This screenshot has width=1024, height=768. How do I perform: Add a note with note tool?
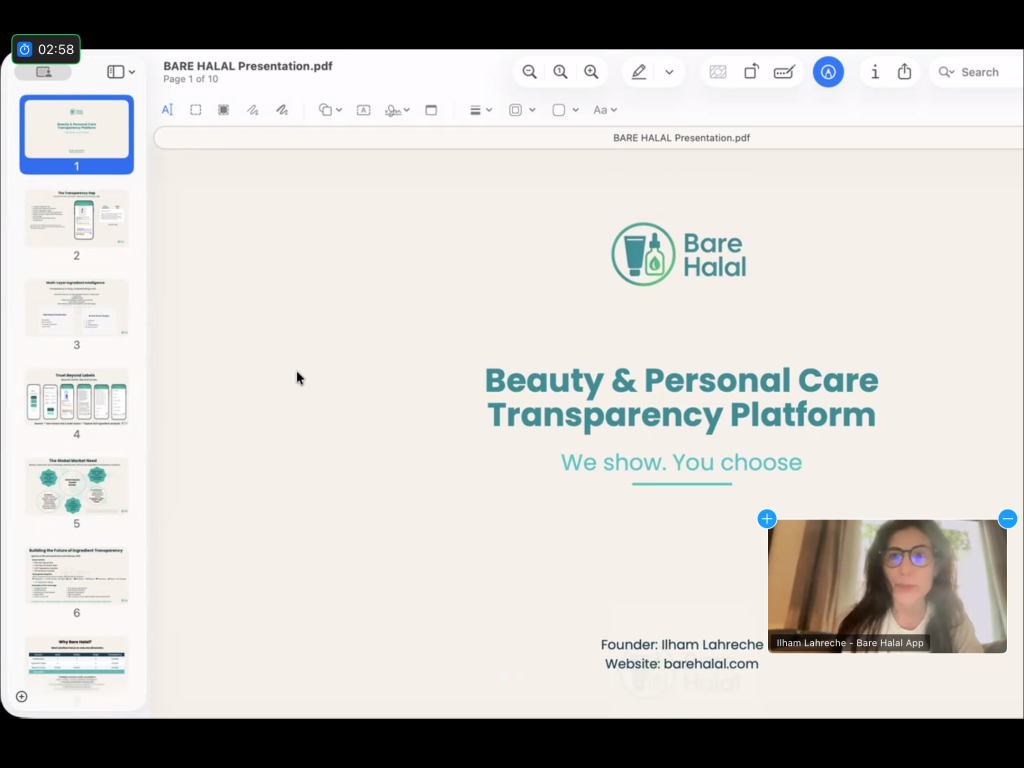(x=431, y=110)
